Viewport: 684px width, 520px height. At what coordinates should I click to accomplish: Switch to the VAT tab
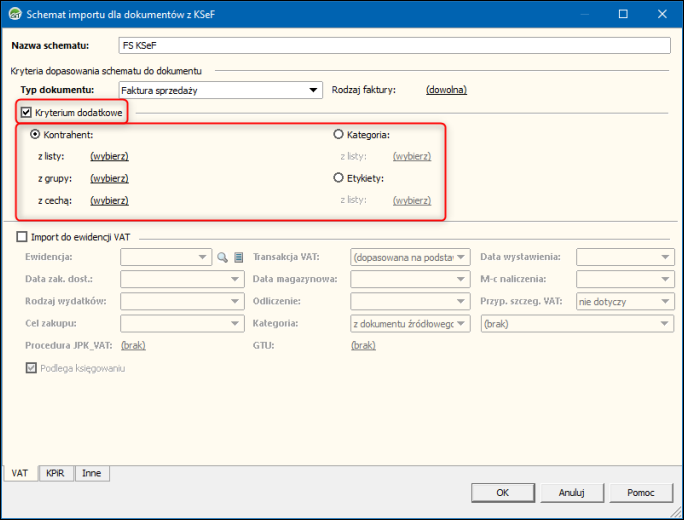click(20, 473)
